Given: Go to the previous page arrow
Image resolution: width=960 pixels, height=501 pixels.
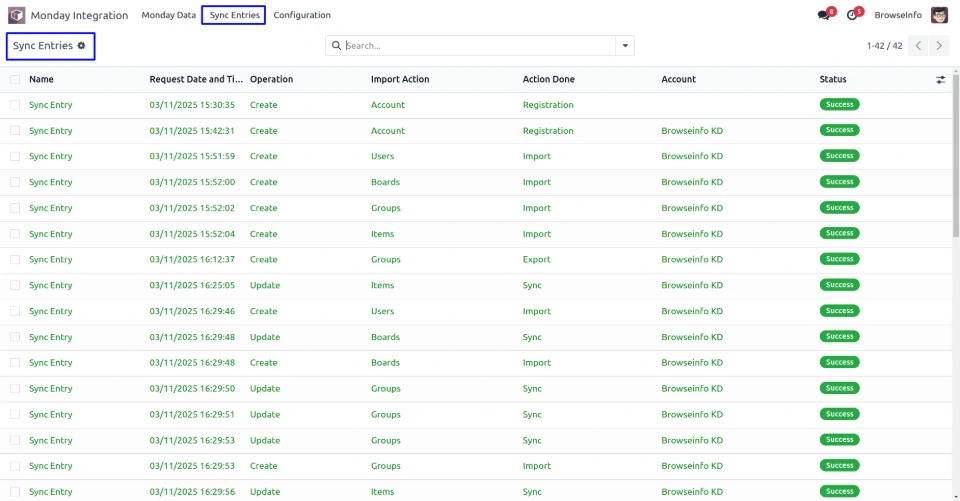Looking at the screenshot, I should [x=919, y=46].
